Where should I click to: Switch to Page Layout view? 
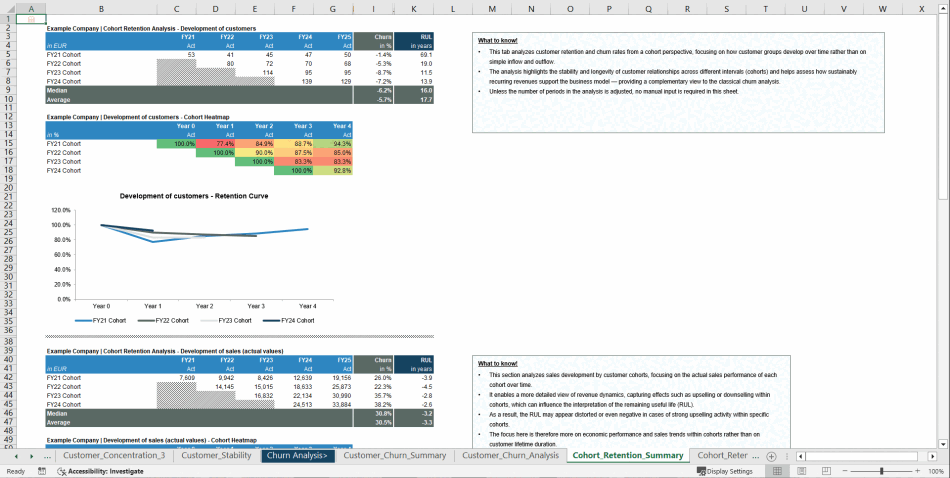[799, 471]
